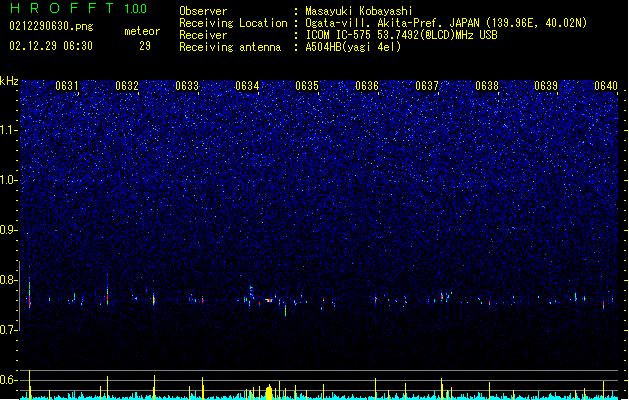Click the ICOM IC-575 53.7492 MHz USB text
The image size is (629, 400).
click(402, 35)
